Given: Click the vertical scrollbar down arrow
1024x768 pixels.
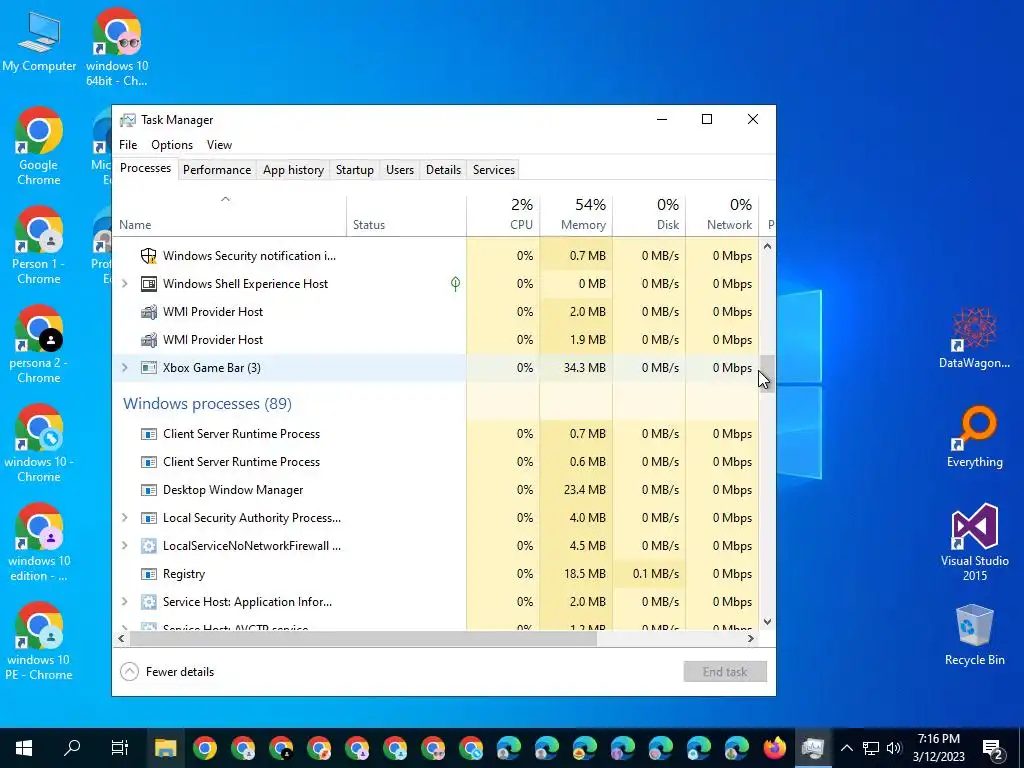Looking at the screenshot, I should tap(767, 622).
